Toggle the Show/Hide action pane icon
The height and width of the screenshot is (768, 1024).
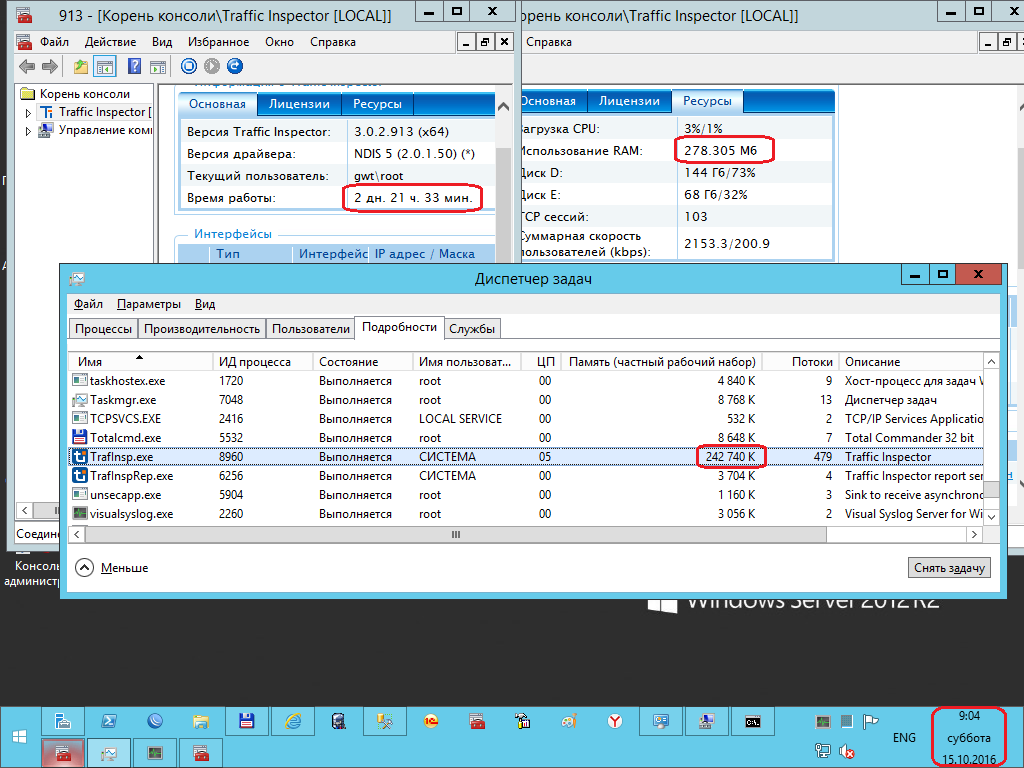pos(157,66)
